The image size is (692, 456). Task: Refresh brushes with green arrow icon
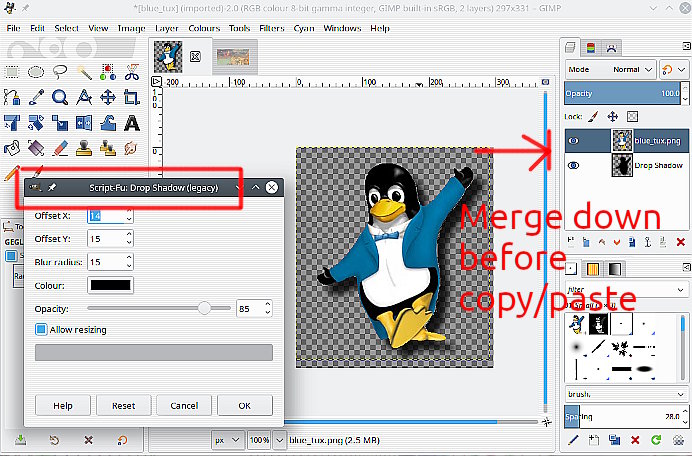(656, 440)
